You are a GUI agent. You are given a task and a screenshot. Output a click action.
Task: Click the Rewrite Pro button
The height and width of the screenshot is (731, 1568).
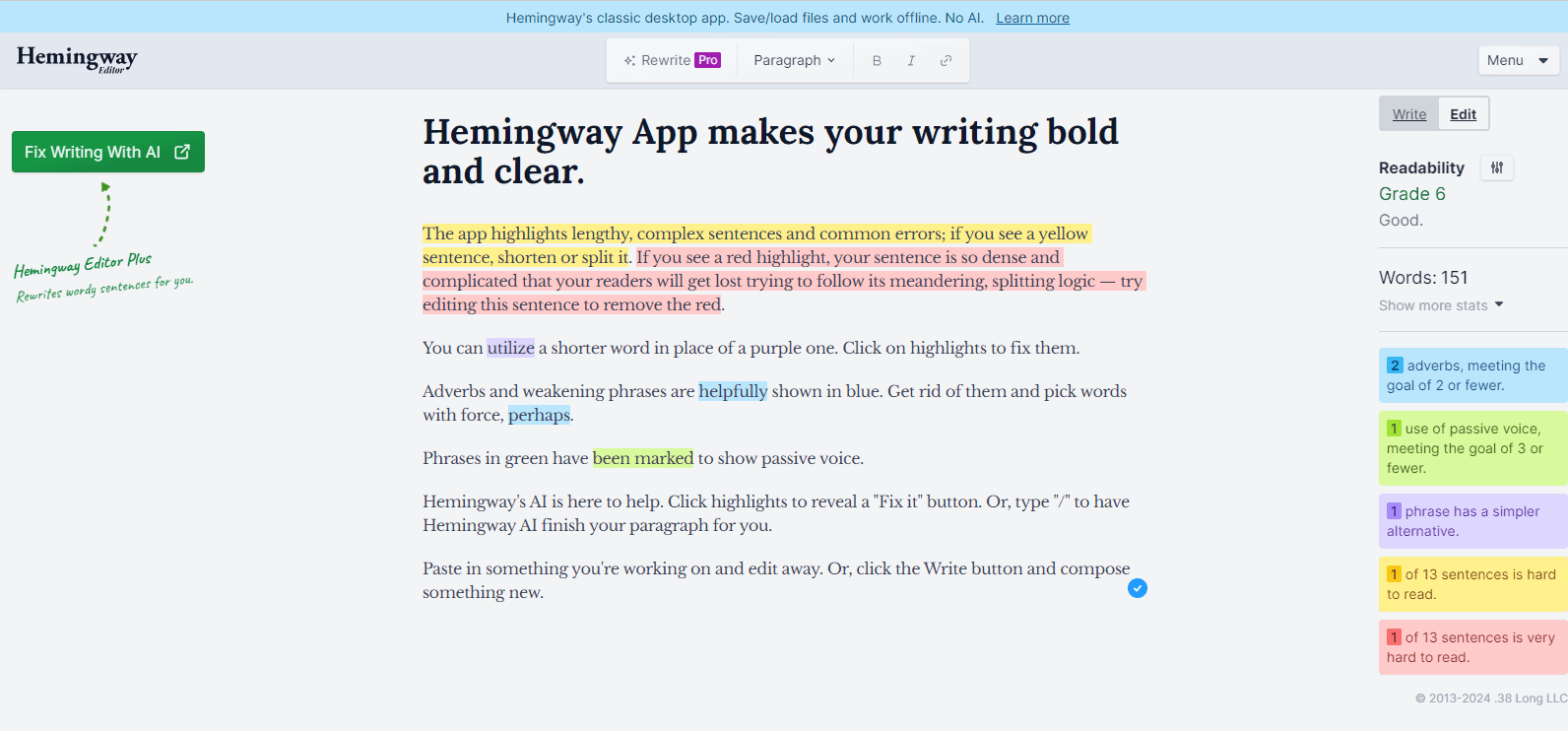pos(672,60)
